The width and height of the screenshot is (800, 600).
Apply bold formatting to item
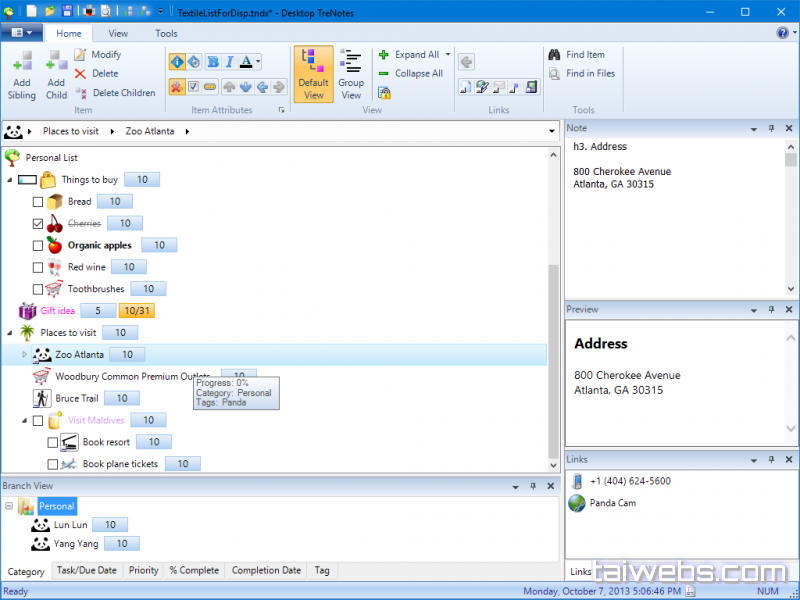point(212,62)
